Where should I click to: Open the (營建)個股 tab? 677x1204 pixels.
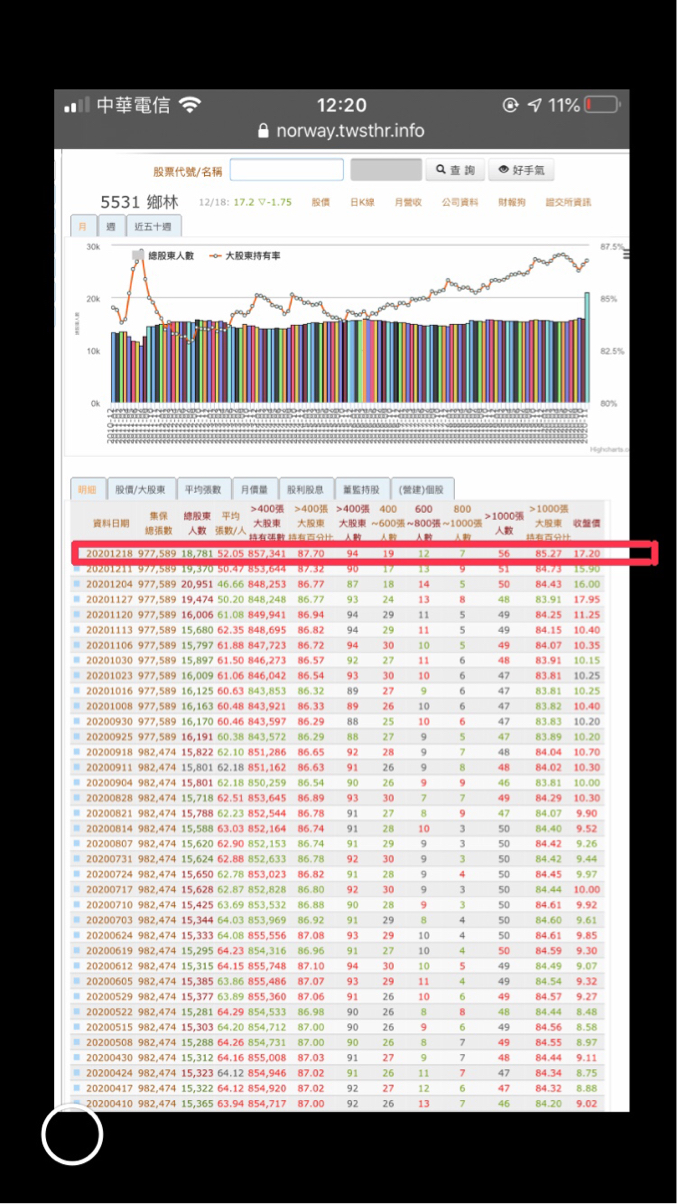point(422,490)
